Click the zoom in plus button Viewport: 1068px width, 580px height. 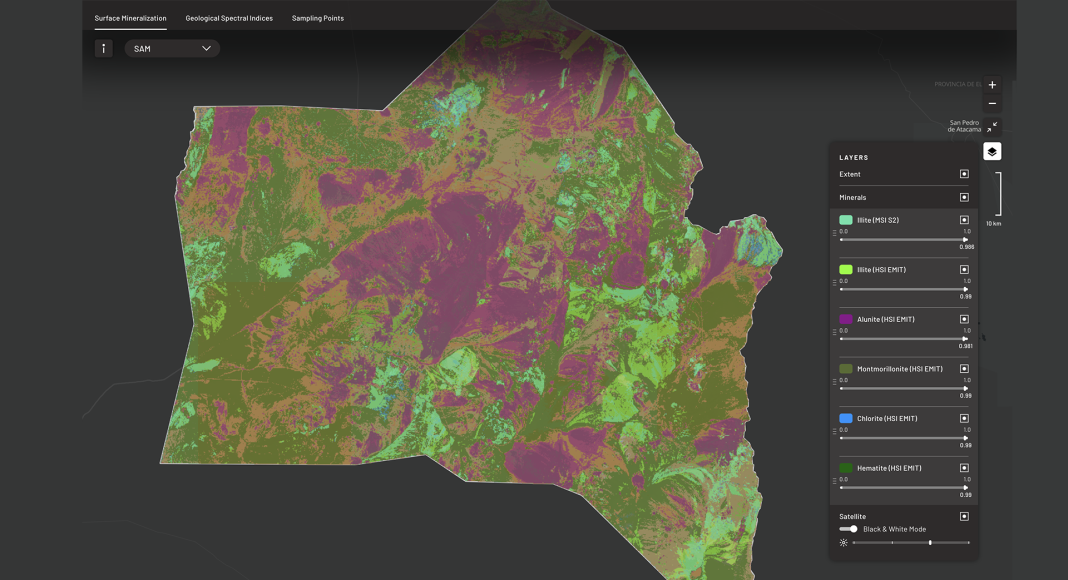992,85
